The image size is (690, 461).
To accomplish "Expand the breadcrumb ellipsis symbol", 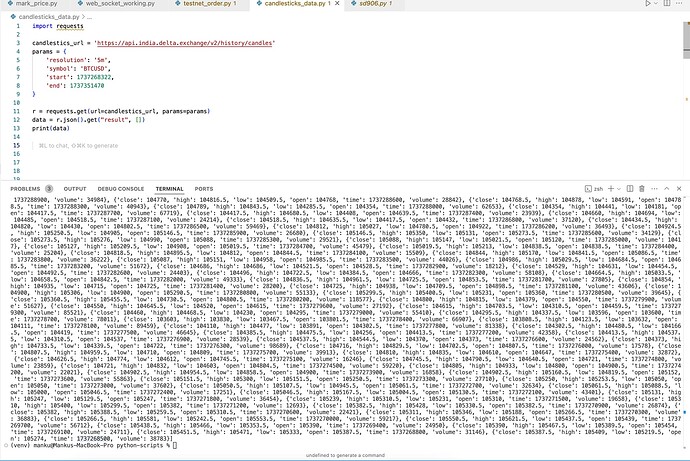I will [89, 17].
